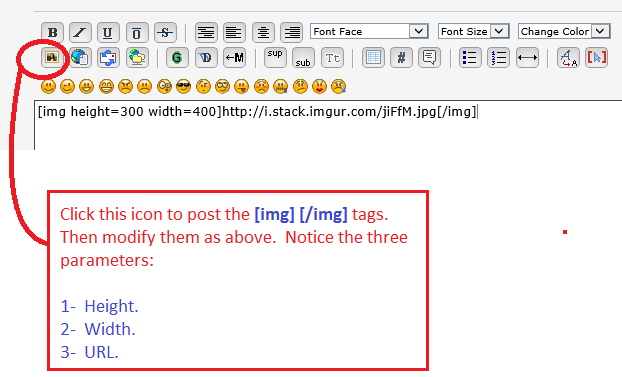Apply superscript with the sup button
The image size is (622, 377).
point(275,58)
